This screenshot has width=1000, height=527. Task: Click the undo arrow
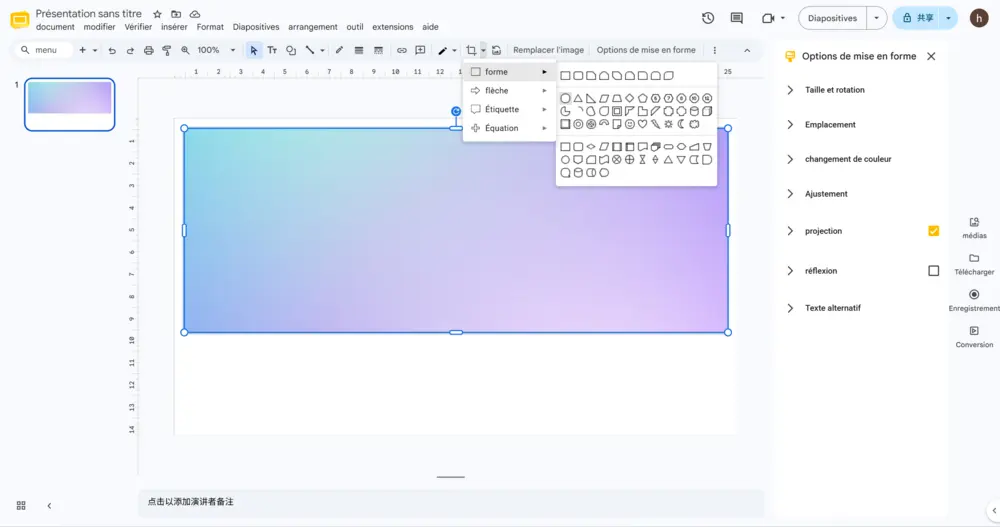pyautogui.click(x=112, y=50)
